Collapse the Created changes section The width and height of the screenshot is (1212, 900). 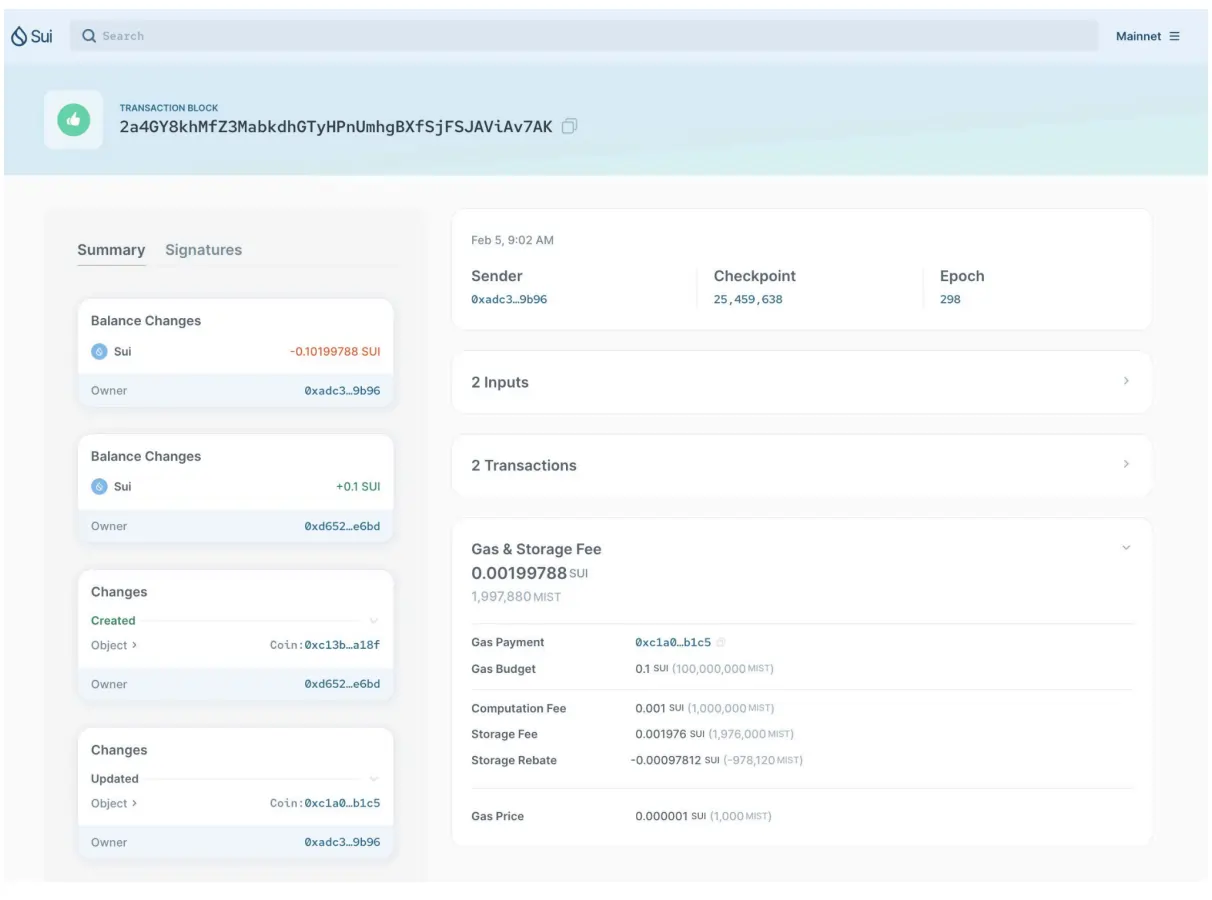point(374,621)
